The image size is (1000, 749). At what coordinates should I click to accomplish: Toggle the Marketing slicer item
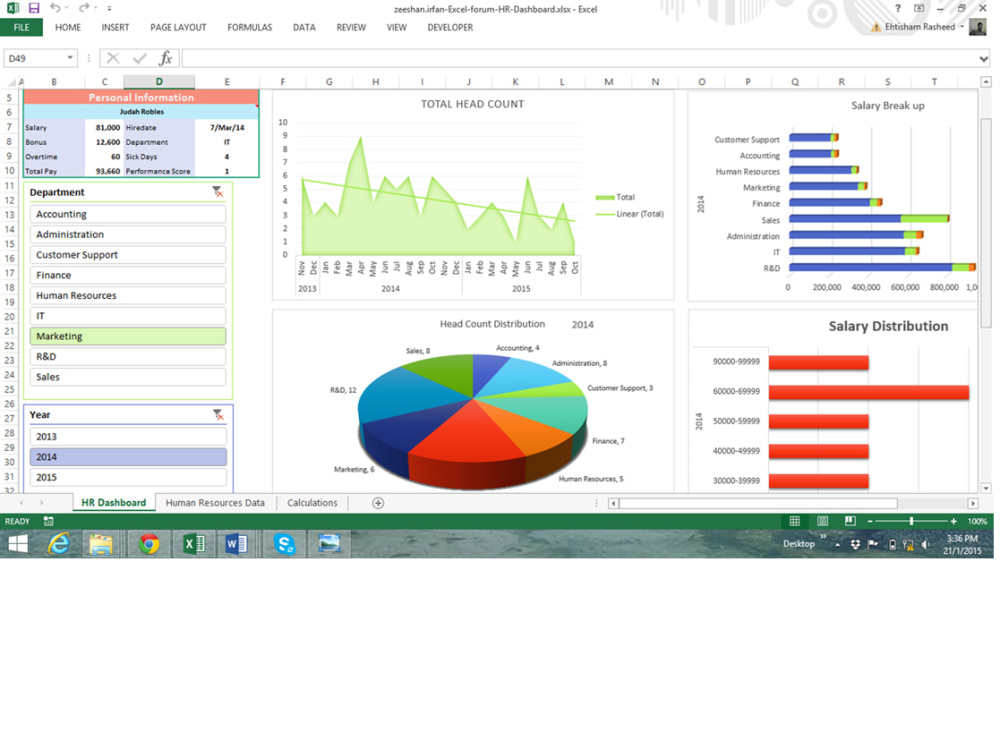coord(128,336)
